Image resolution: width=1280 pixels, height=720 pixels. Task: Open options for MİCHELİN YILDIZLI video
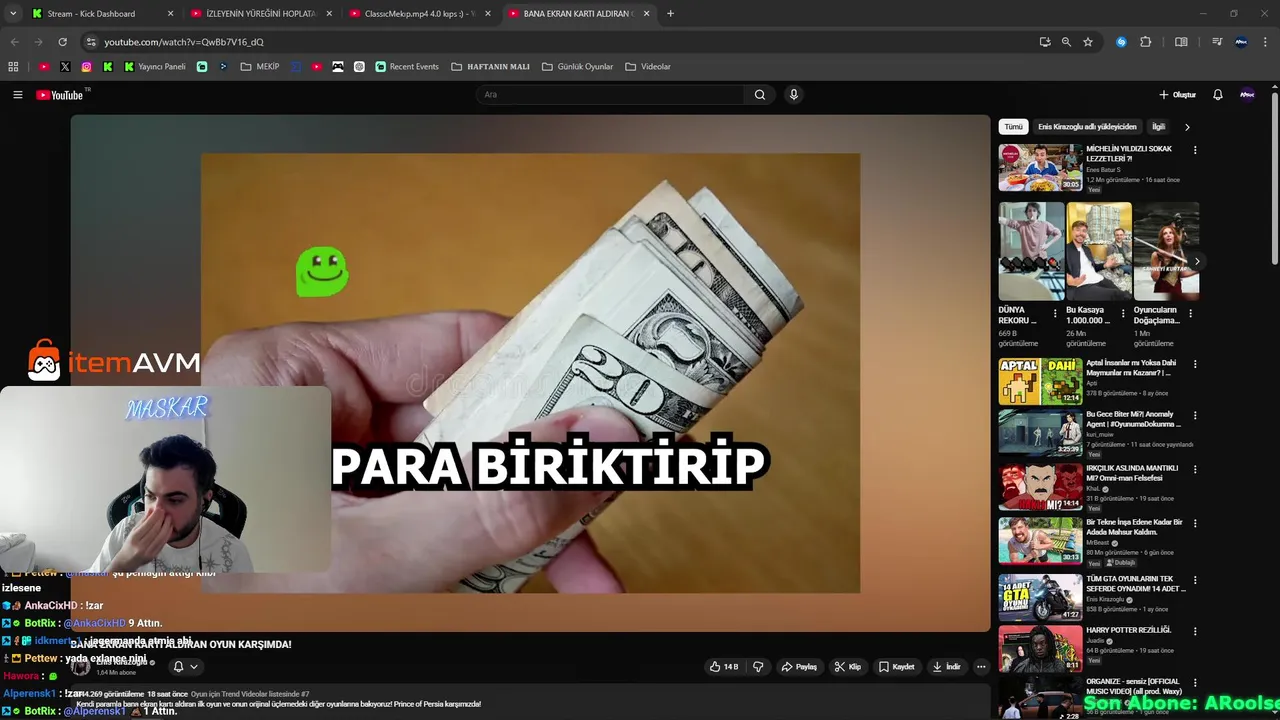point(1195,150)
